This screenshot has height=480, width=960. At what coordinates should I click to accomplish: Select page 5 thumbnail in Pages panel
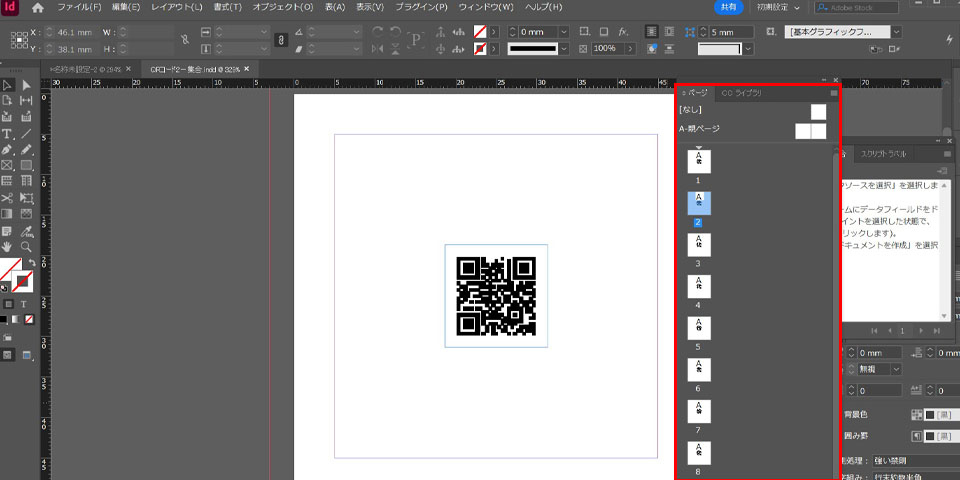tap(699, 327)
